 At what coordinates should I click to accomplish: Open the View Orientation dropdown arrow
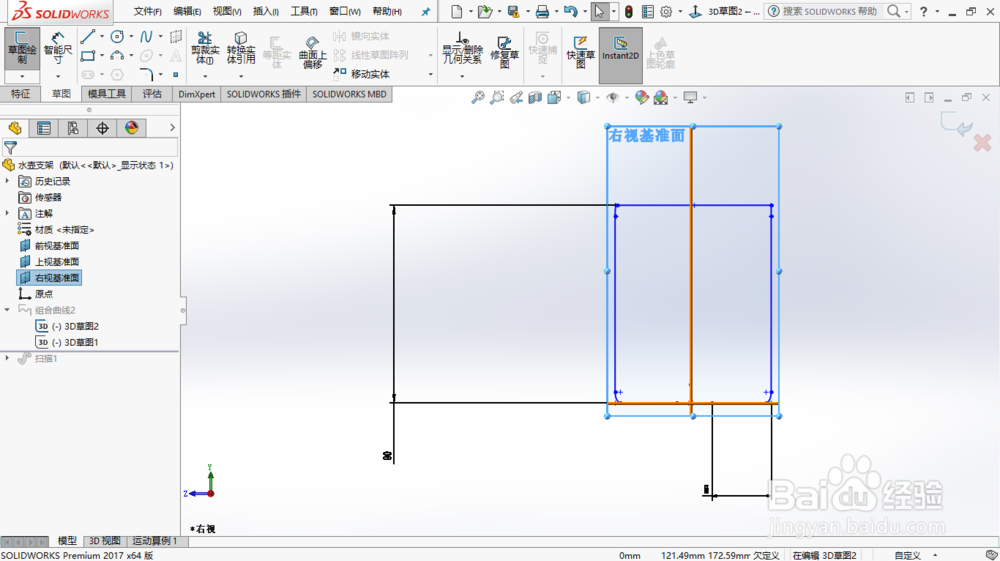pos(568,98)
